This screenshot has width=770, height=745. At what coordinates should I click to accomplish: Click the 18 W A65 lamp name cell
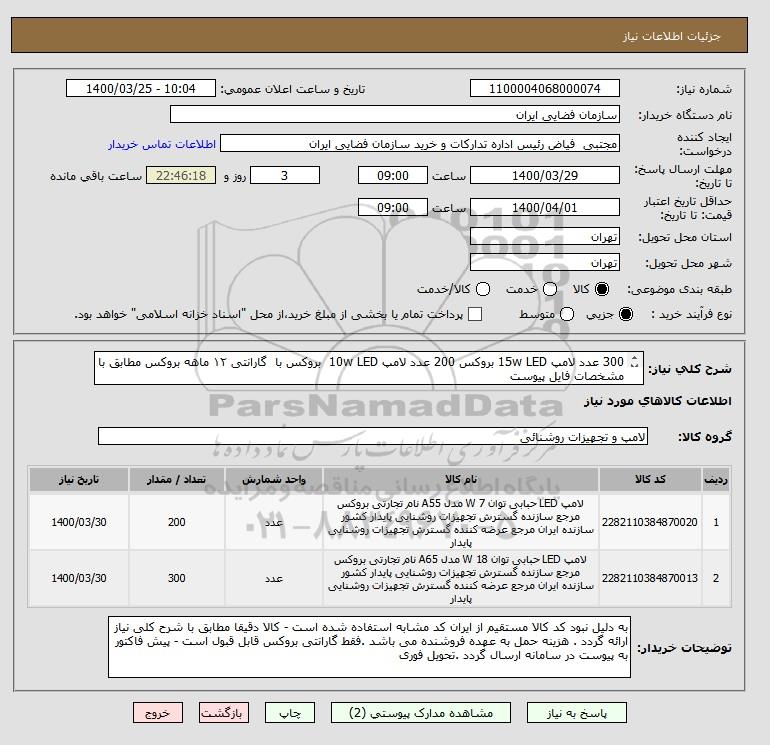tap(461, 579)
